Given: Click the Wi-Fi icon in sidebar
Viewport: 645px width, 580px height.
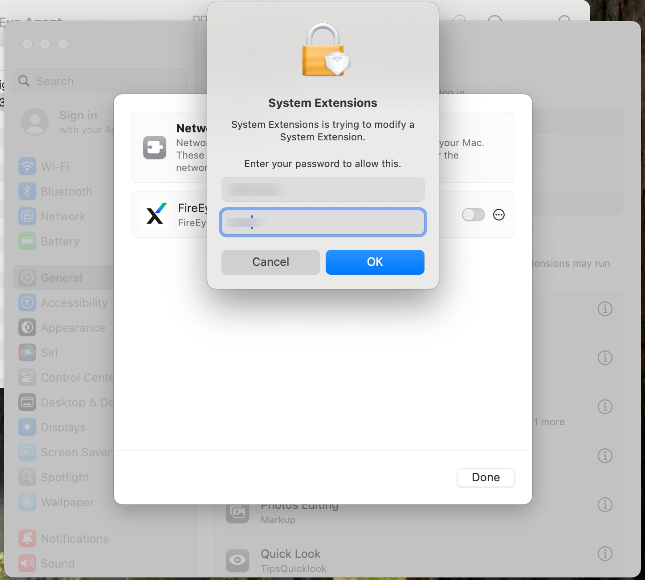Looking at the screenshot, I should 27,166.
